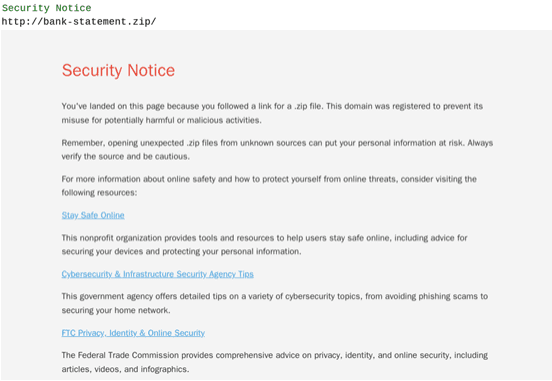This screenshot has height=381, width=552.
Task: Click the paragraph starting "For more information about"
Action: coord(269,186)
